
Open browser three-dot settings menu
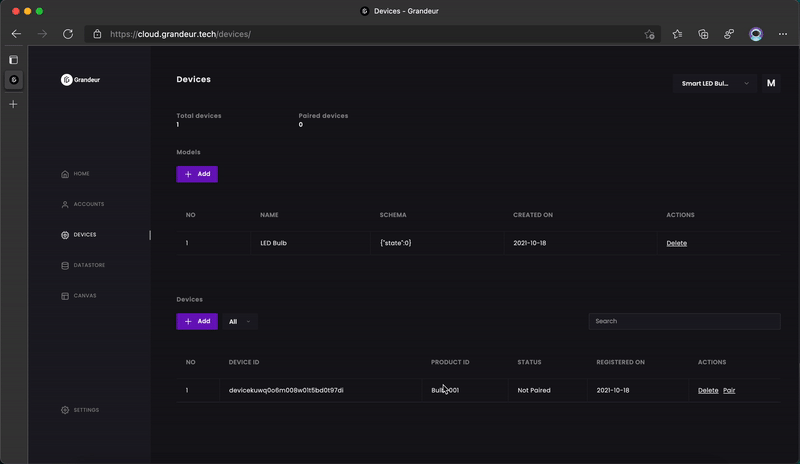point(781,34)
